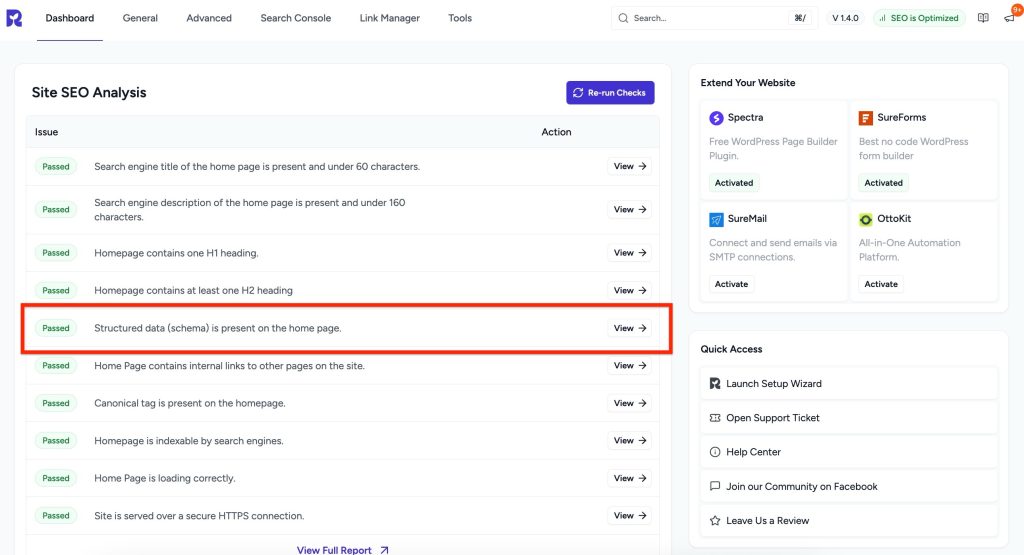The image size is (1024, 555).
Task: Click the SureMail plugin icon
Action: (x=716, y=219)
